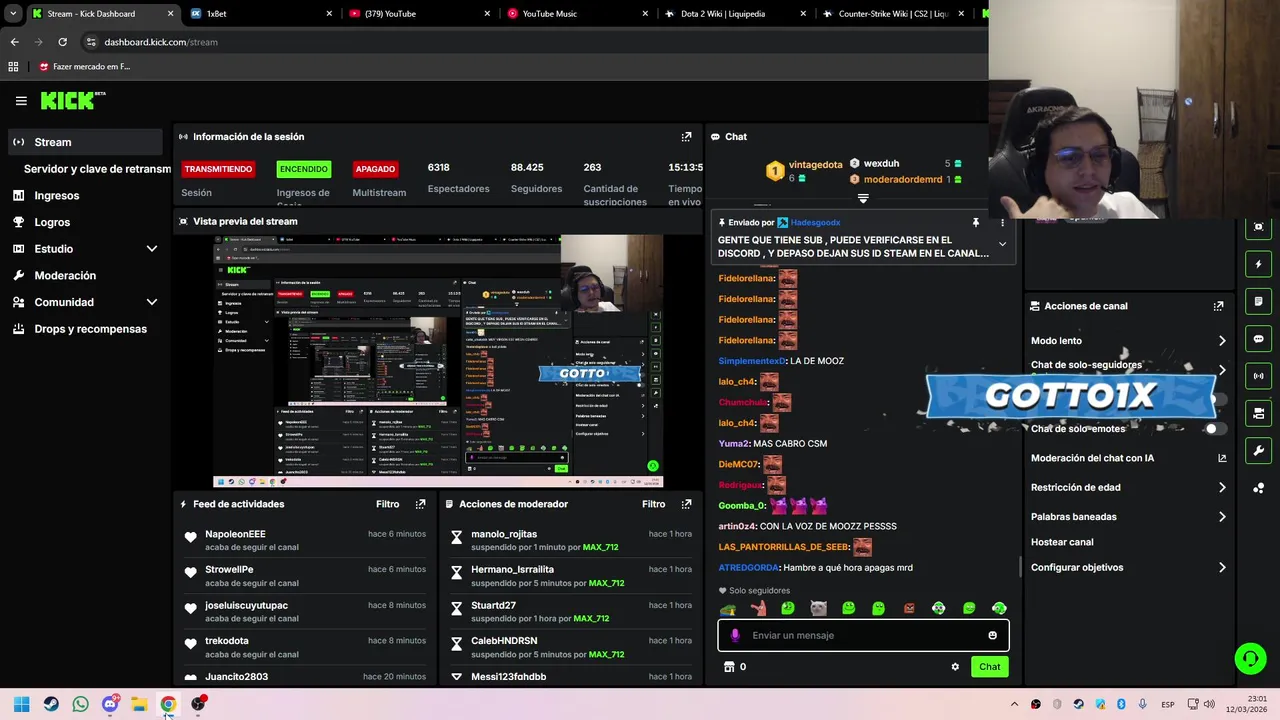Insert the angry red emote
Screen dimensions: 1280x720
[x=909, y=608]
